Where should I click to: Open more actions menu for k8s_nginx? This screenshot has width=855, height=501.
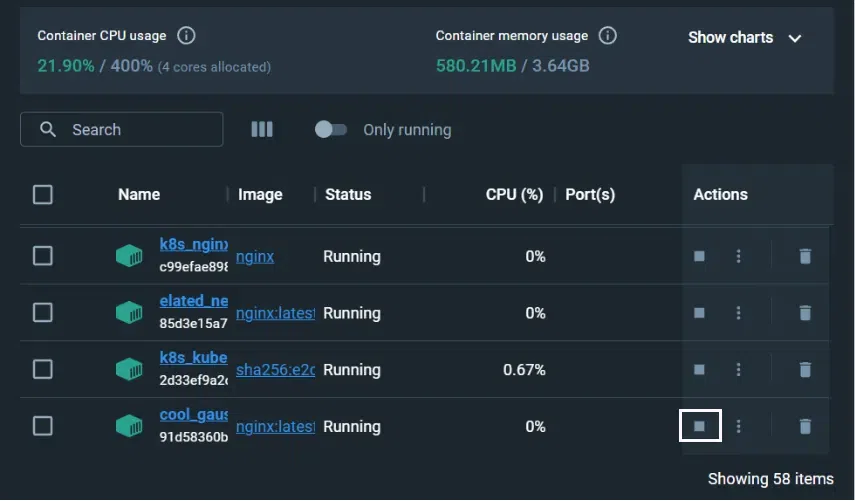[x=739, y=256]
